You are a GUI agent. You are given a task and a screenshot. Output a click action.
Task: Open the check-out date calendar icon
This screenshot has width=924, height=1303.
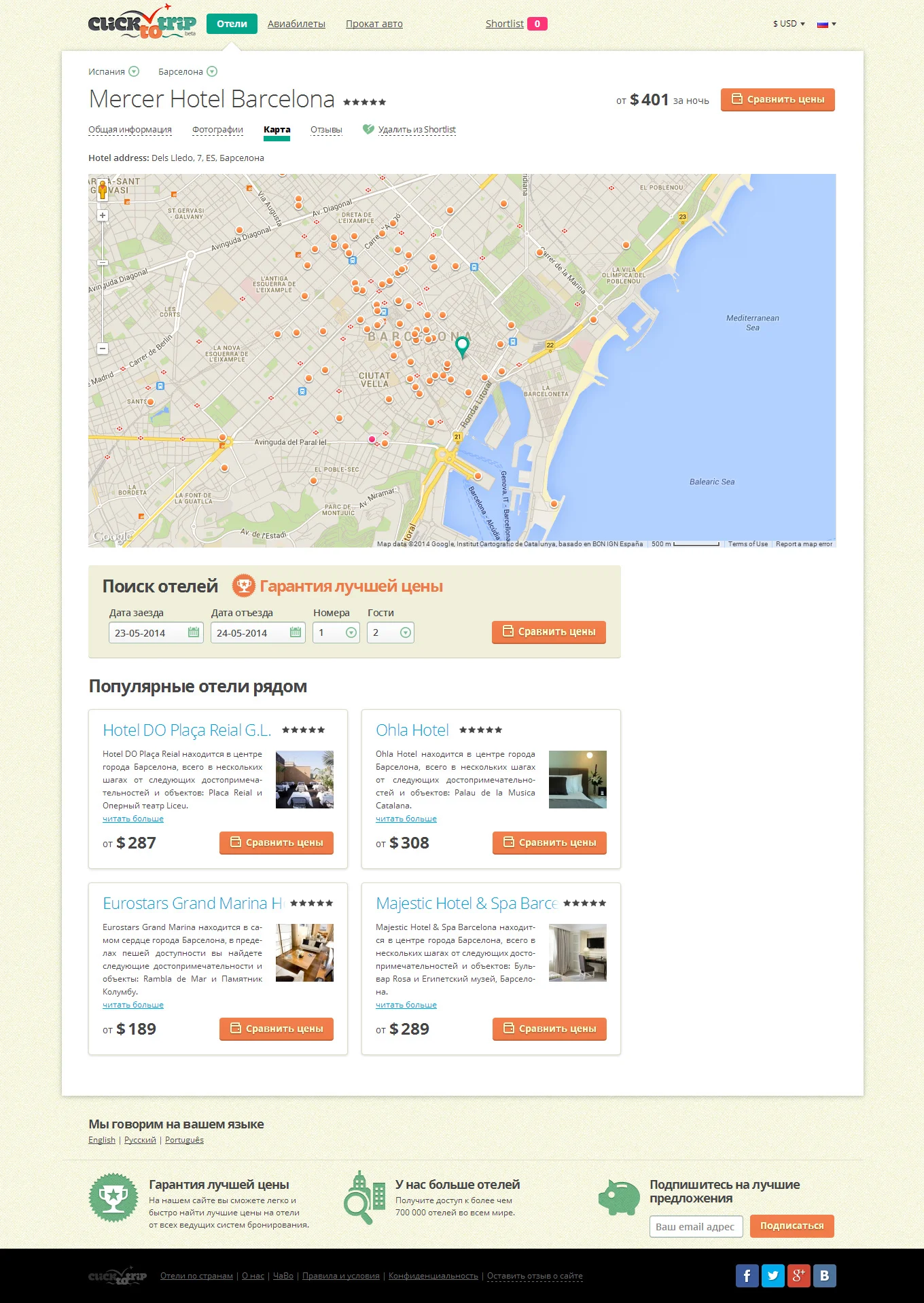[x=296, y=632]
